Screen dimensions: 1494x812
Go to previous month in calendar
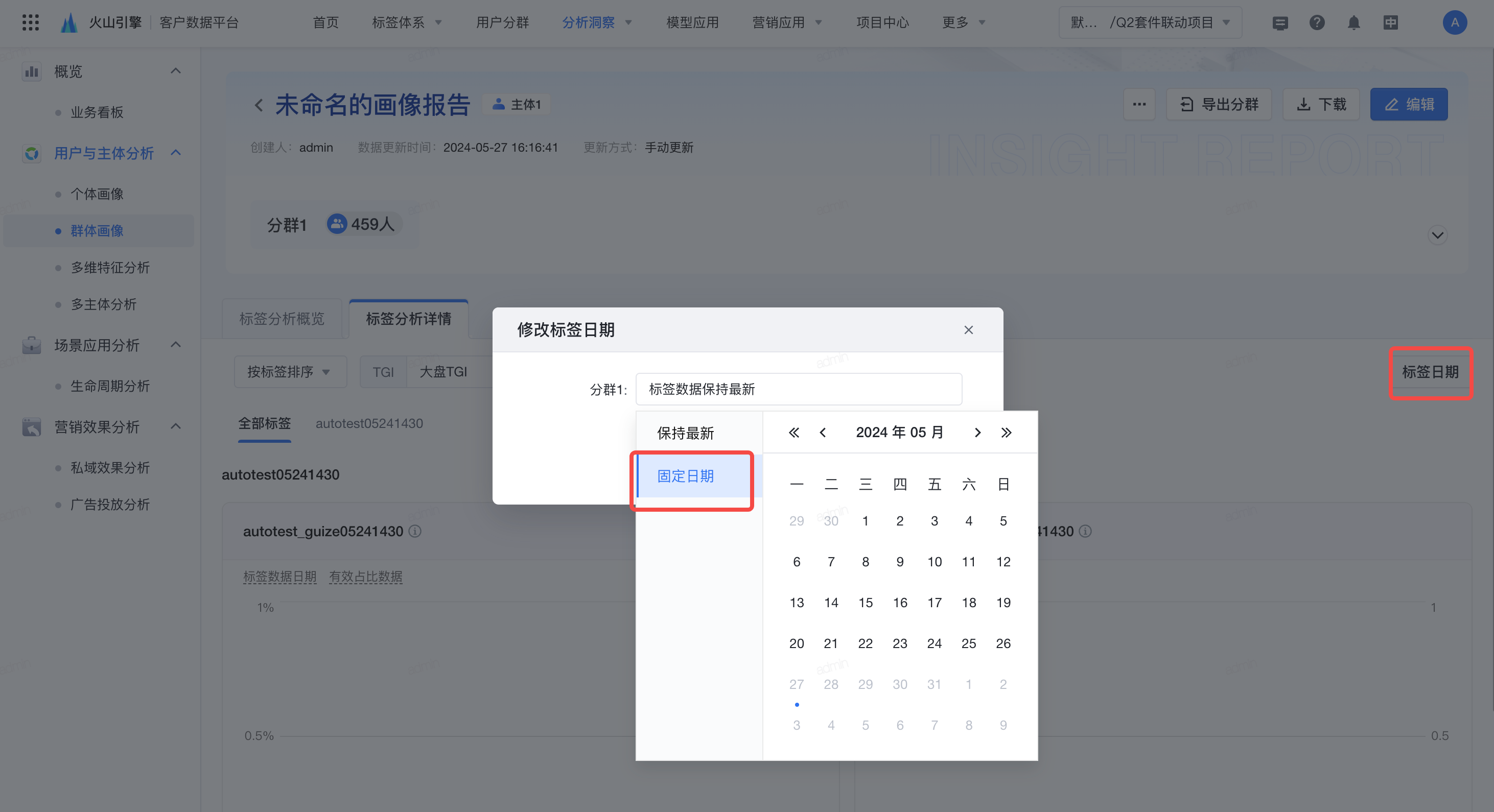(823, 433)
